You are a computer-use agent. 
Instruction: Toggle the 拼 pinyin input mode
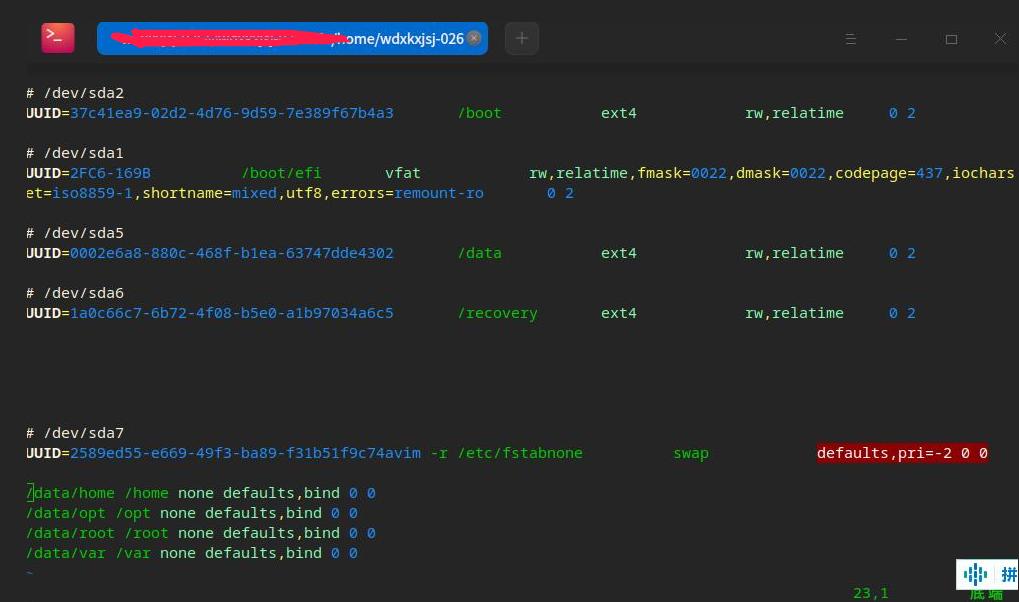pyautogui.click(x=1008, y=574)
